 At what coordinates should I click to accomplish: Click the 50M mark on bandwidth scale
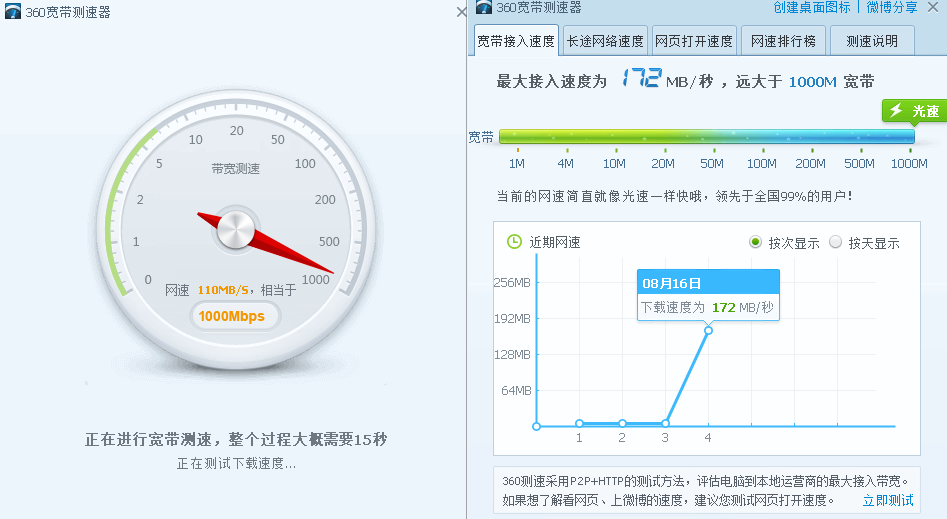coord(711,164)
